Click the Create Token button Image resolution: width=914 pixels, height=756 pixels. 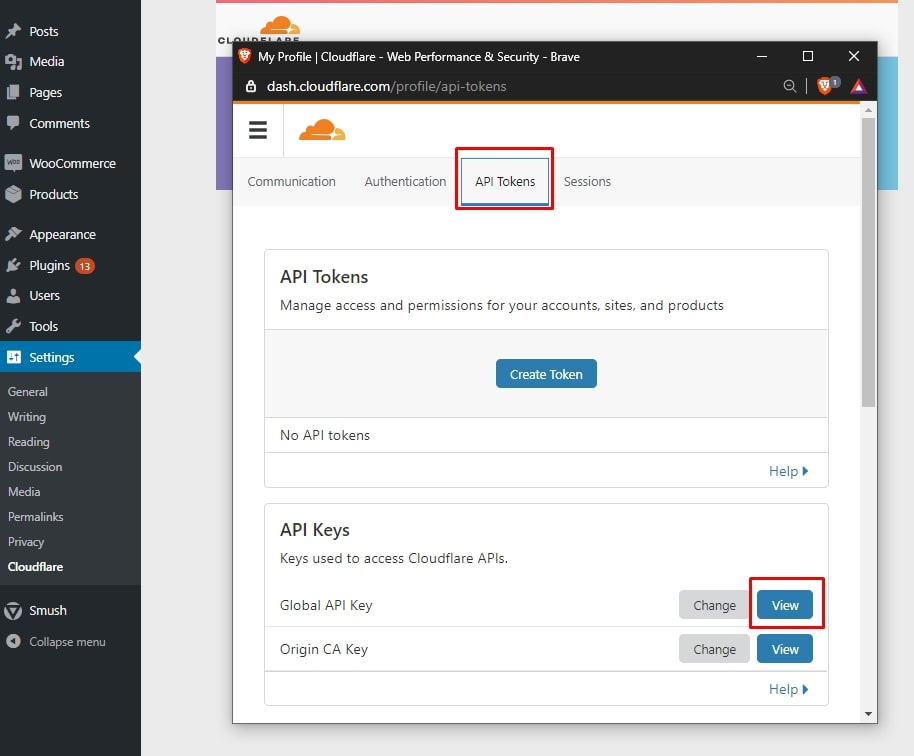click(x=546, y=374)
